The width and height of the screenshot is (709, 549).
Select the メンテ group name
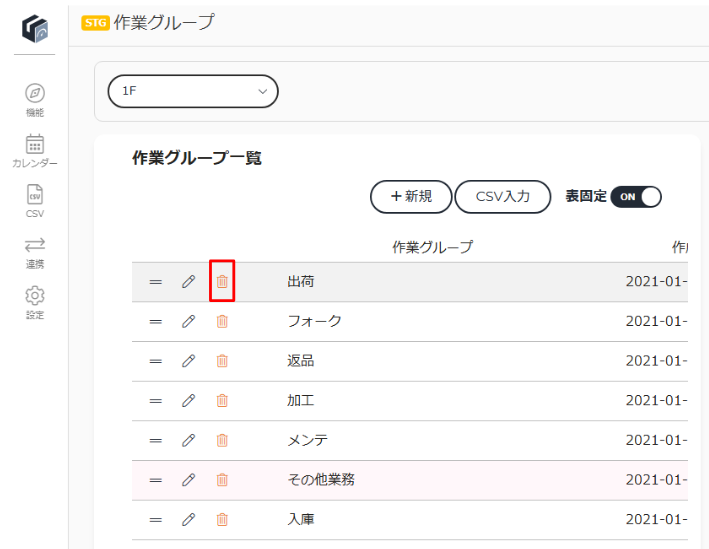click(307, 440)
